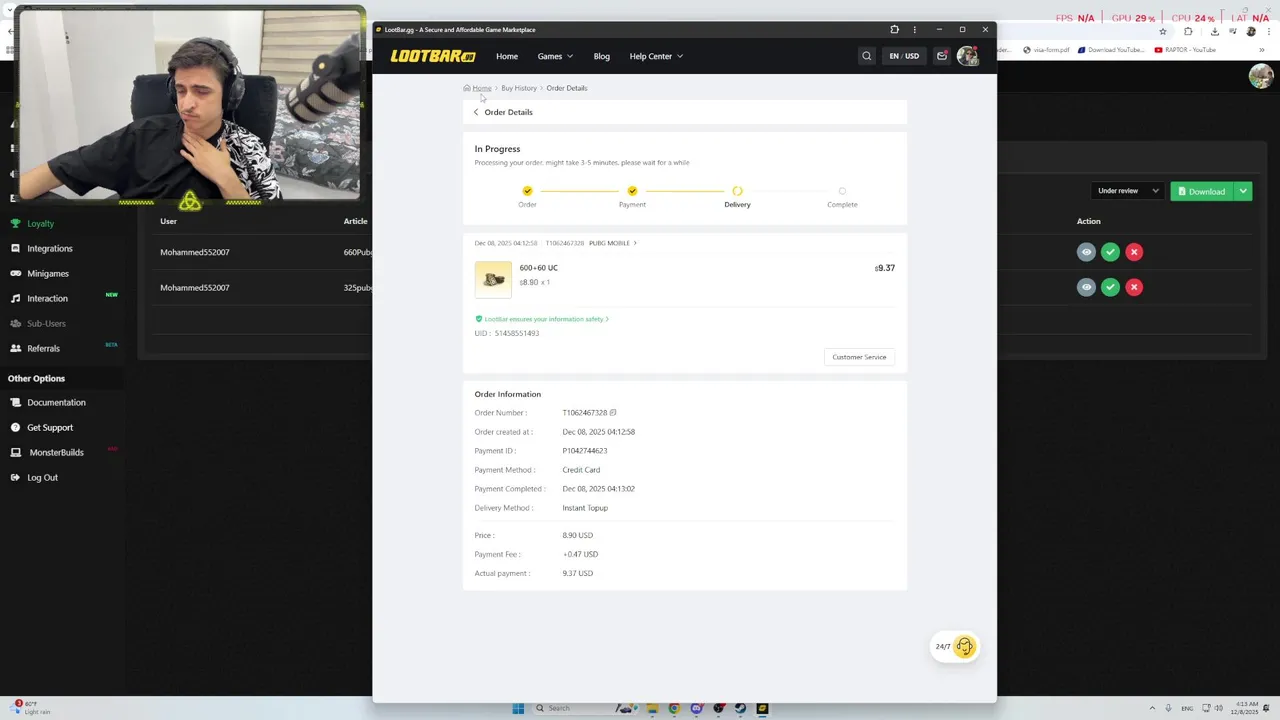Go to LootBar Home menu
1280x720 pixels.
click(507, 56)
